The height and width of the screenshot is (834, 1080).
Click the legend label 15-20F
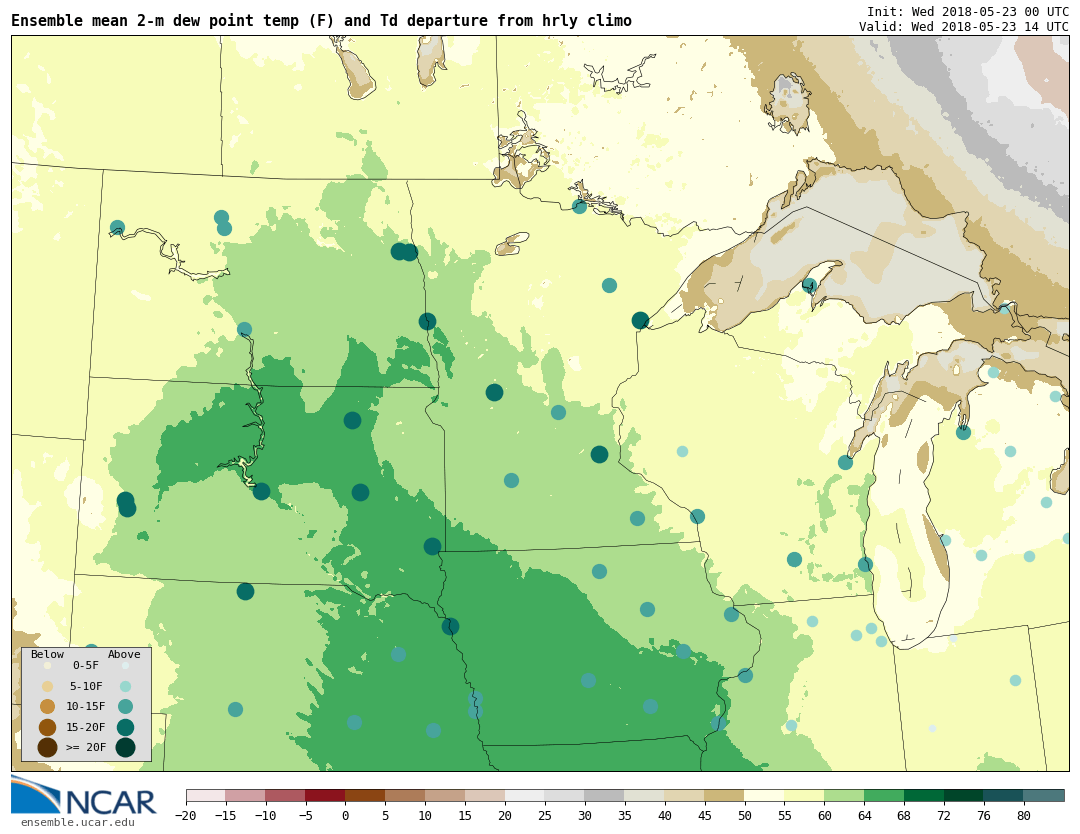click(x=86, y=727)
